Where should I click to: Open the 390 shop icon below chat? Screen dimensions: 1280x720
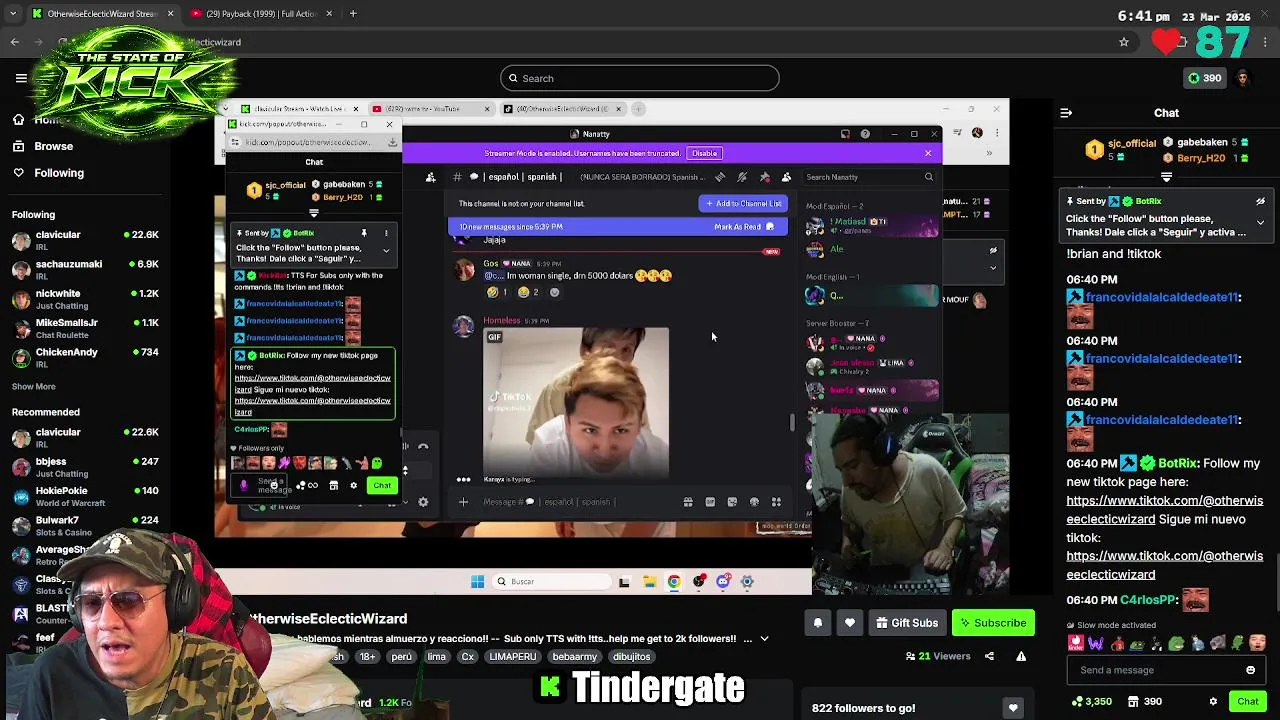click(1144, 702)
